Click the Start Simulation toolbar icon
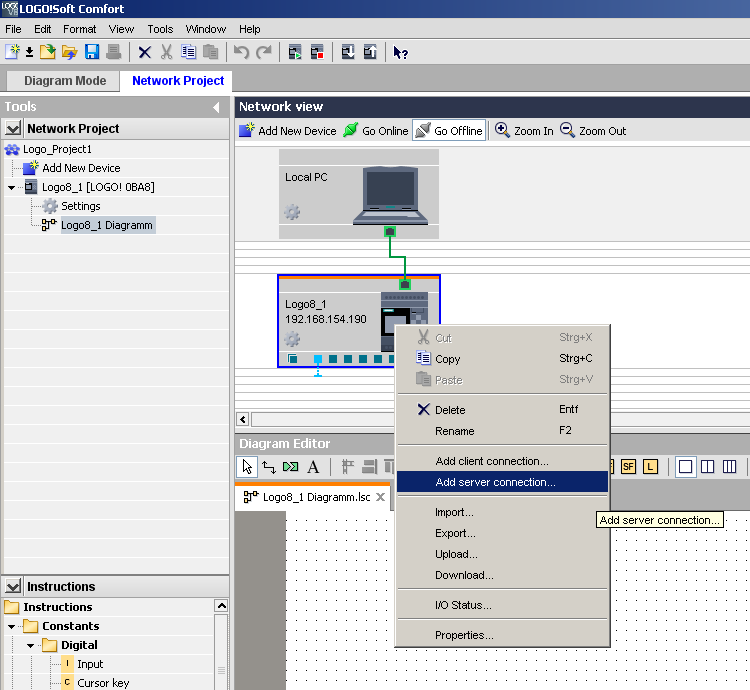The width and height of the screenshot is (750, 690). [x=295, y=52]
